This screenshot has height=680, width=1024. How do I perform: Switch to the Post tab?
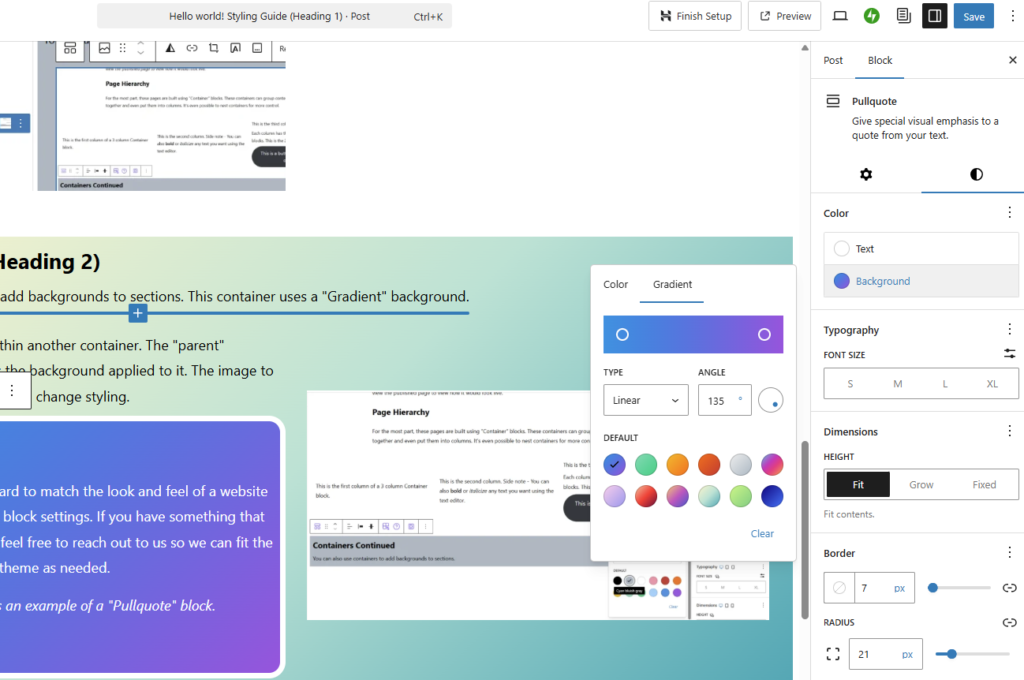tap(833, 61)
